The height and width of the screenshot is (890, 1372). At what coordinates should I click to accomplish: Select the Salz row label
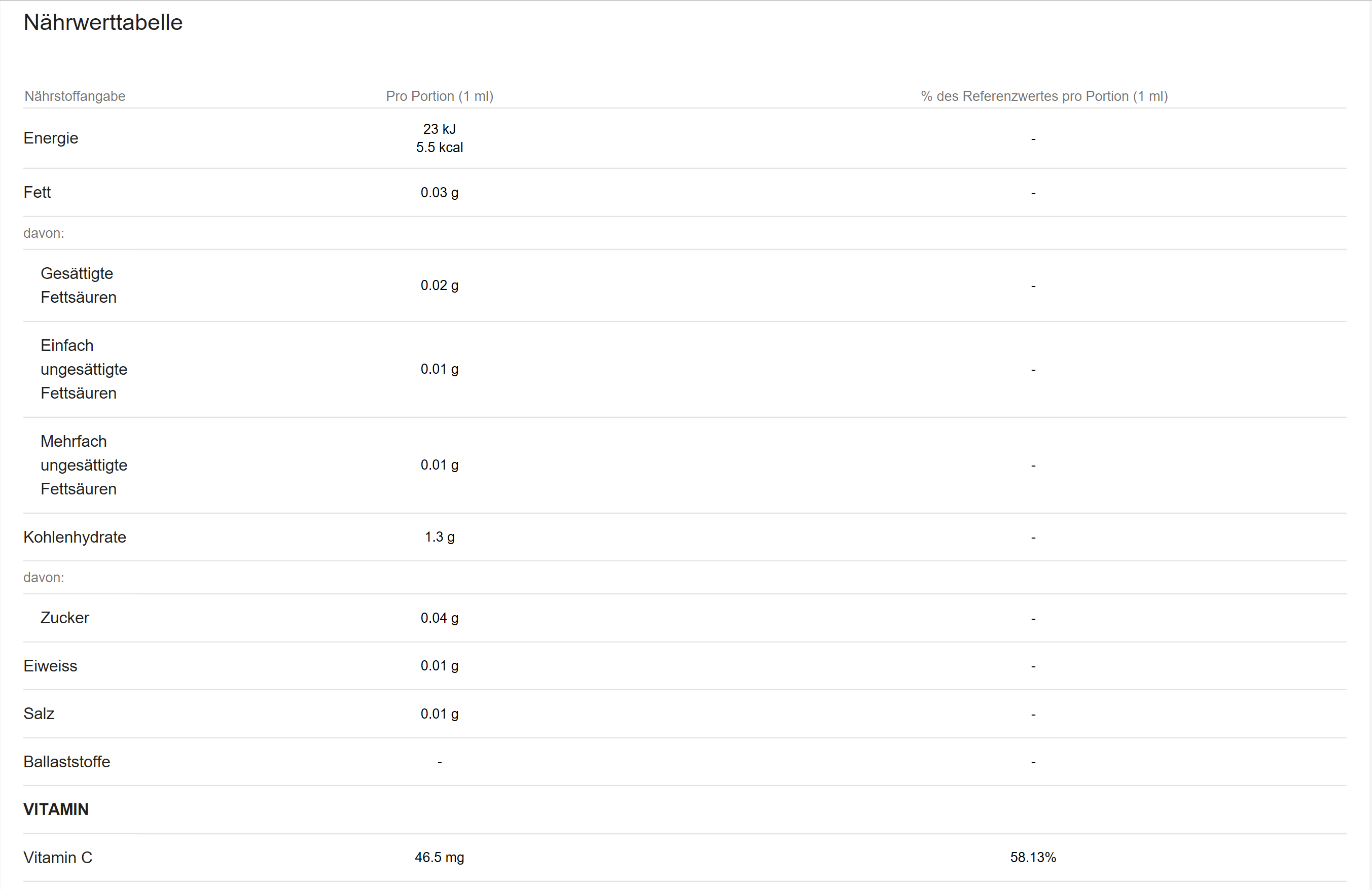pyautogui.click(x=39, y=714)
